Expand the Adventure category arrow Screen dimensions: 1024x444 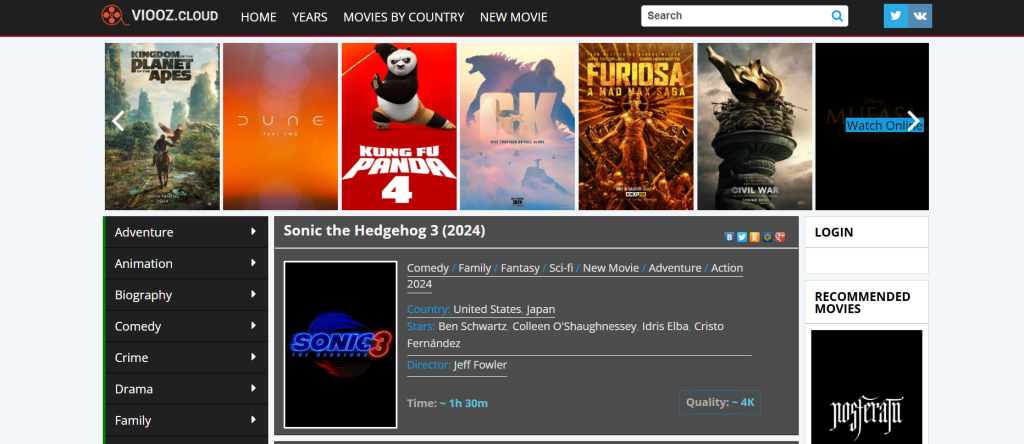tap(253, 231)
